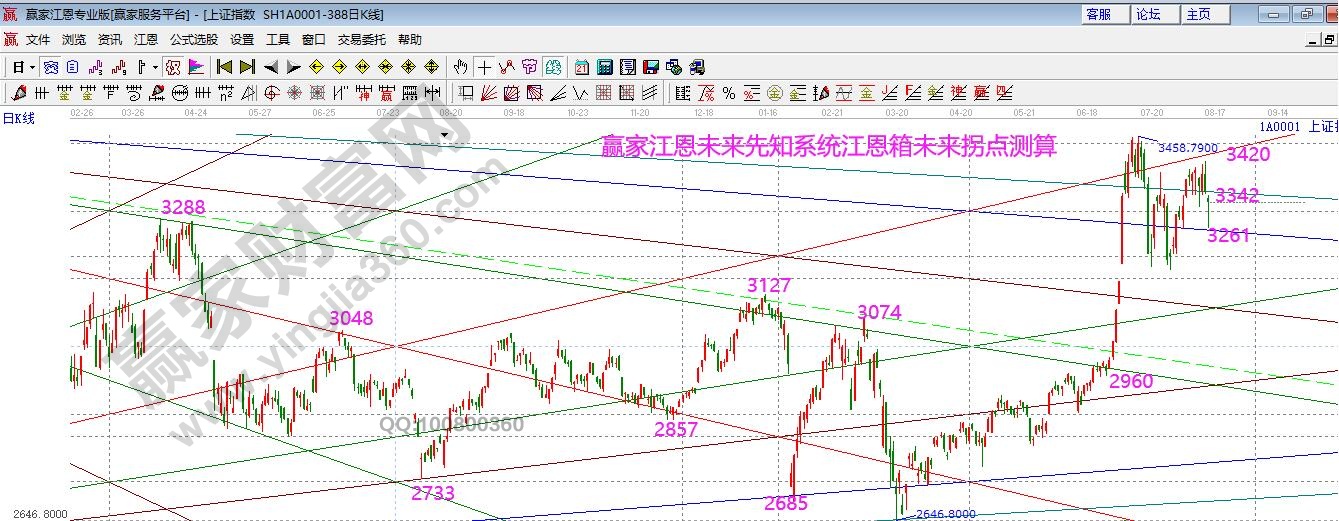
Task: Click the calendar icon showing 21
Action: 581,67
